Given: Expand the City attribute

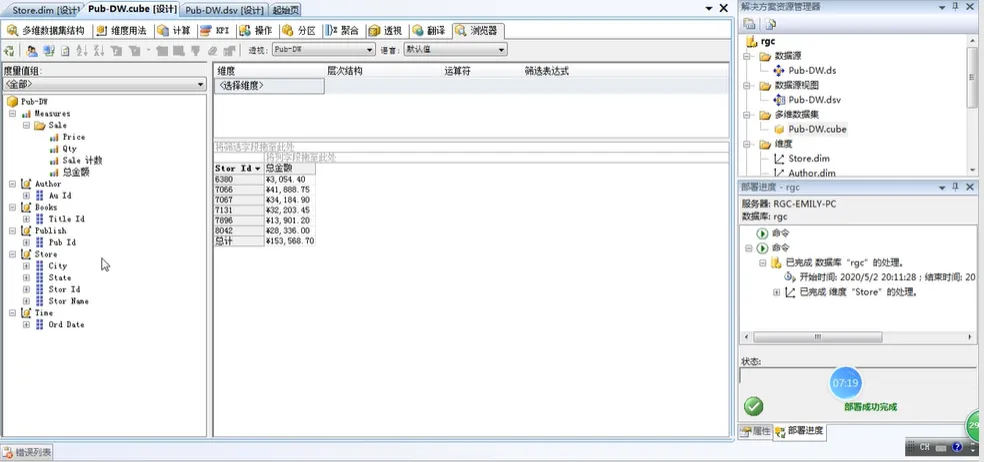Looking at the screenshot, I should (26, 266).
